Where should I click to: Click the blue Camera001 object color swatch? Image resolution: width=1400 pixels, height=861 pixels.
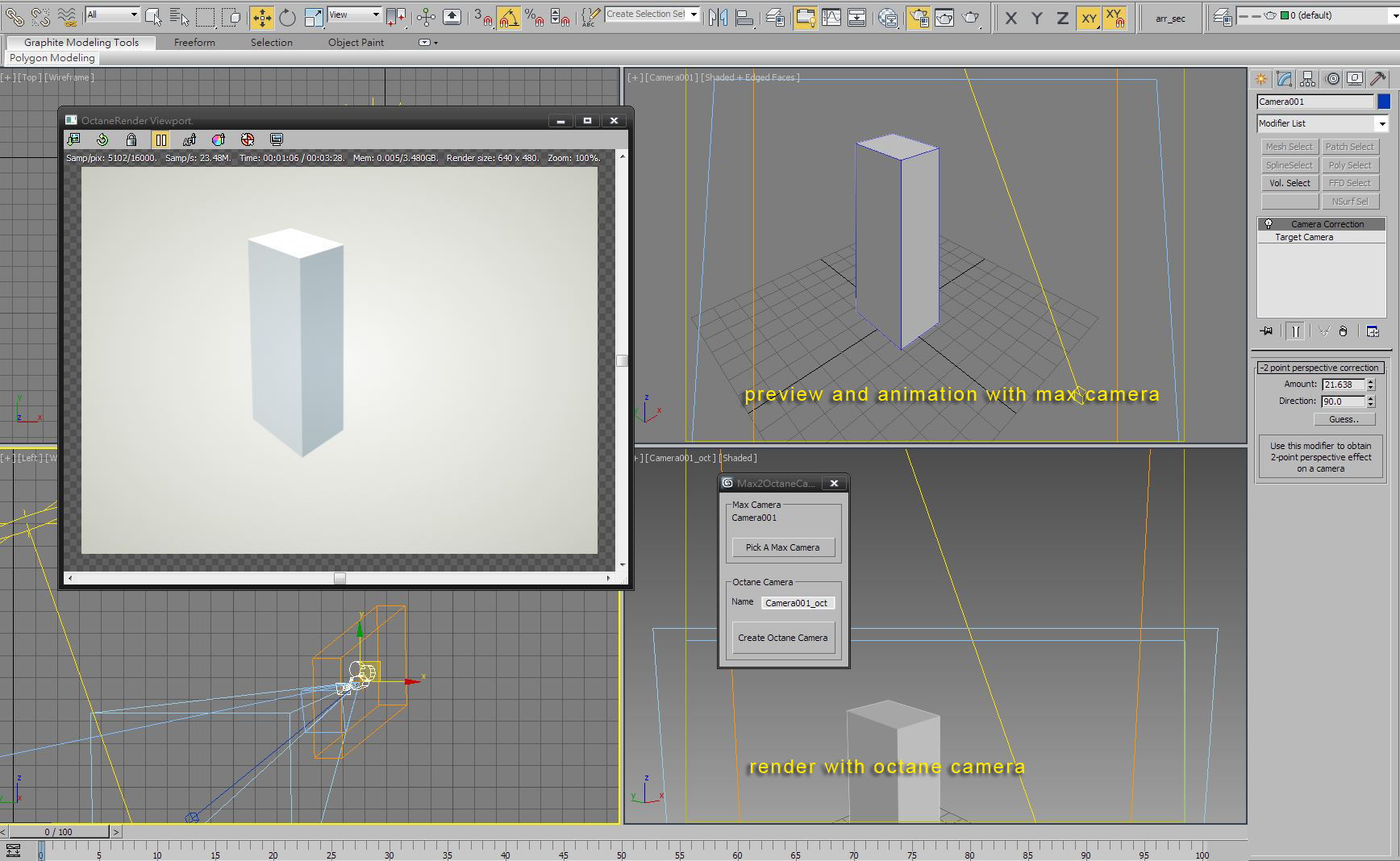click(x=1384, y=102)
